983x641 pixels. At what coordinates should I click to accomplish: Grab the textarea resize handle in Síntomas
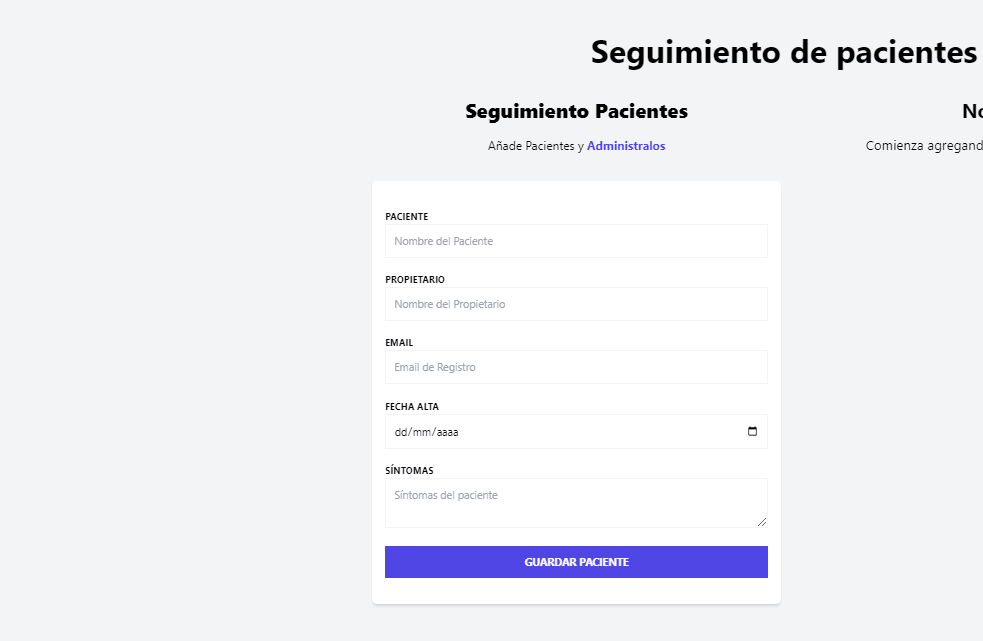pyautogui.click(x=762, y=522)
